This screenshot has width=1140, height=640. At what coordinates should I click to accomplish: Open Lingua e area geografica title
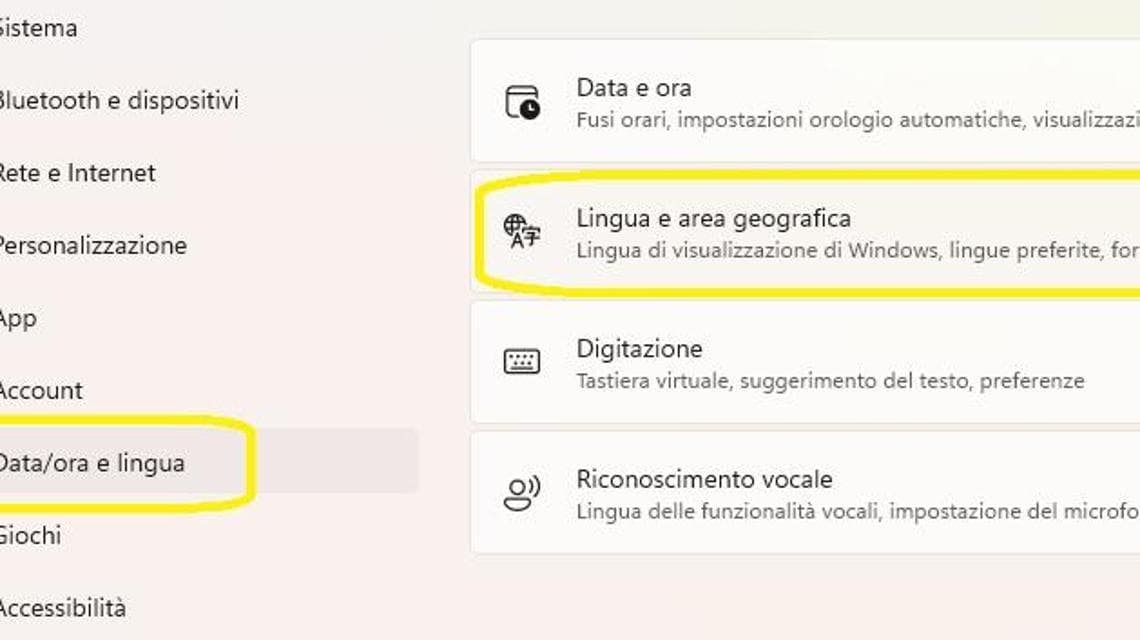tap(713, 218)
